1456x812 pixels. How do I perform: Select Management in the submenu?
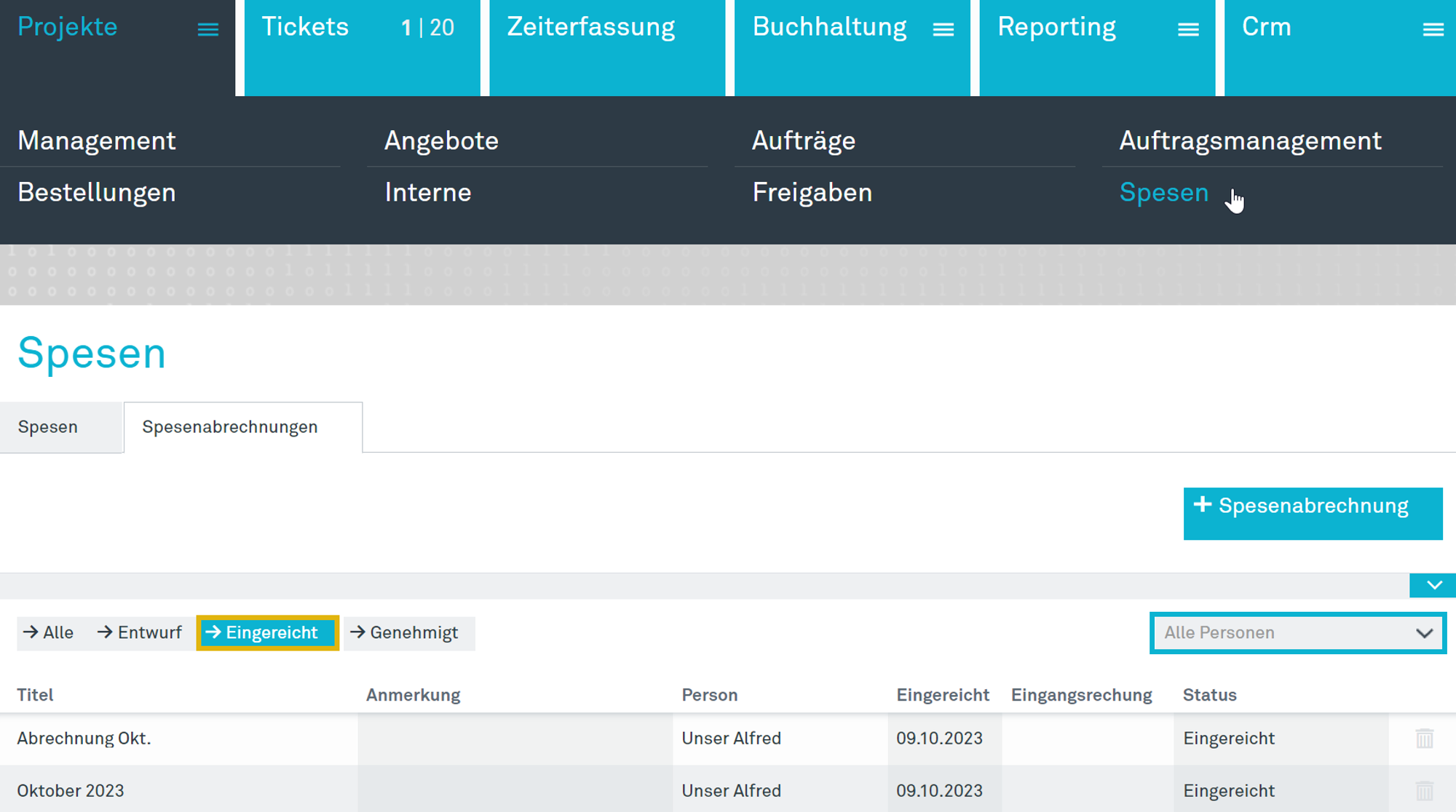97,140
